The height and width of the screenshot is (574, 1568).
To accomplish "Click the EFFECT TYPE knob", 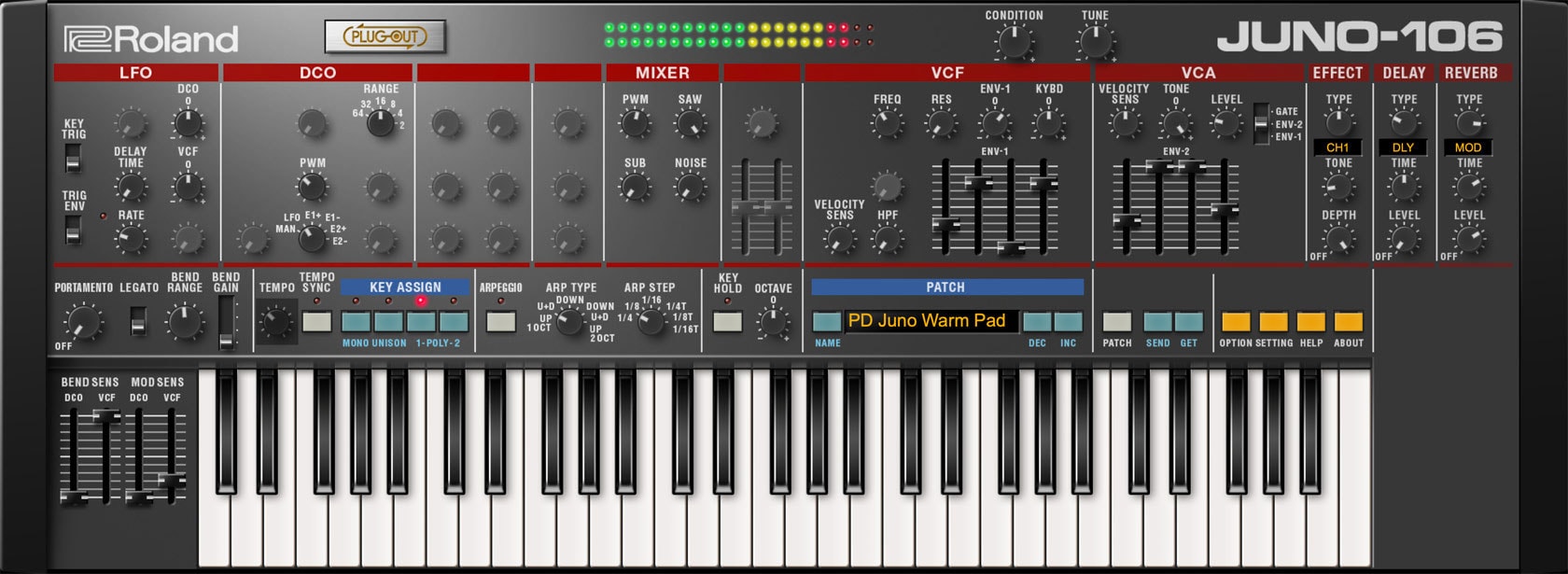I will 1338,122.
